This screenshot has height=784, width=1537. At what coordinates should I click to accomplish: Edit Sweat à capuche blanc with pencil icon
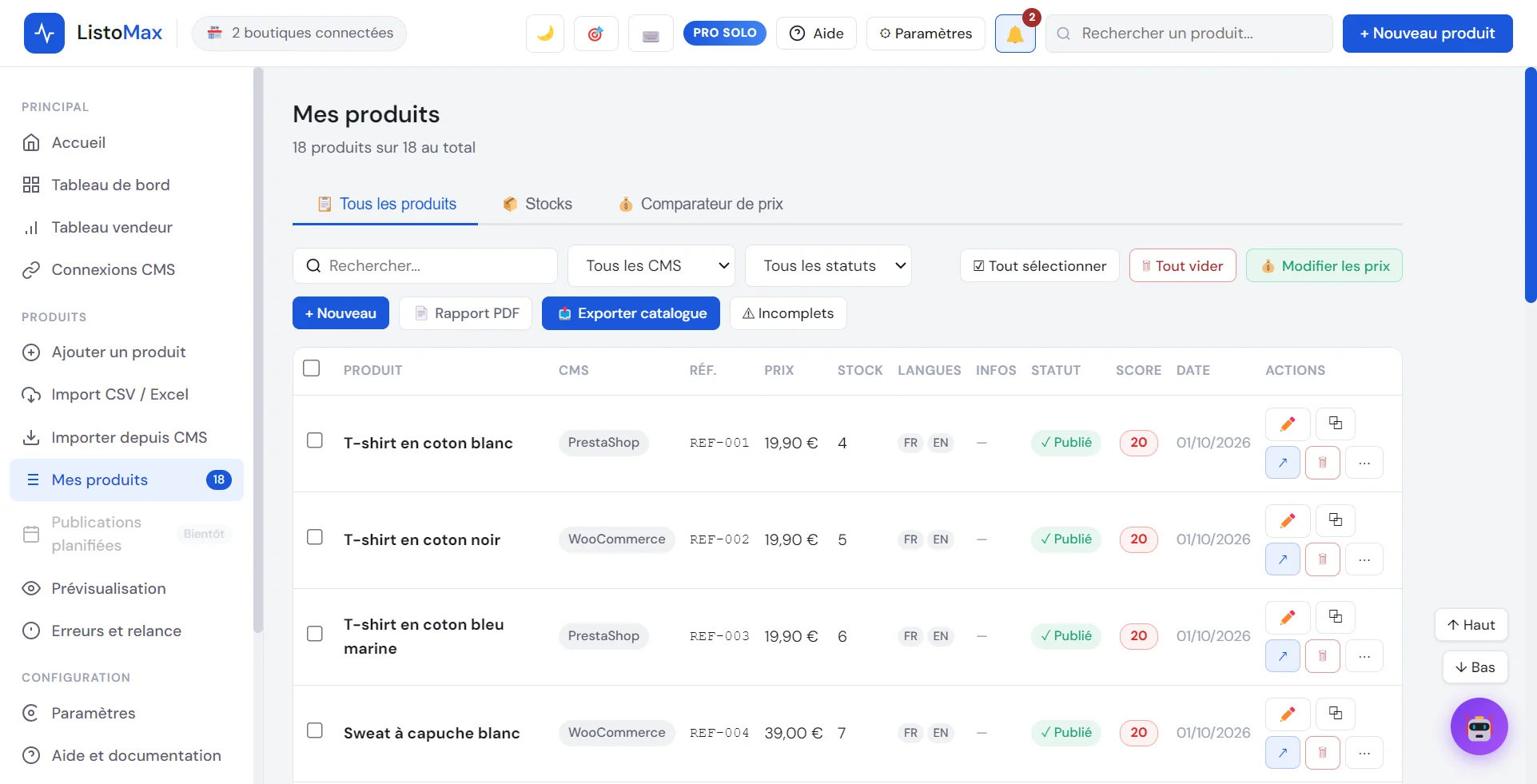click(1288, 714)
